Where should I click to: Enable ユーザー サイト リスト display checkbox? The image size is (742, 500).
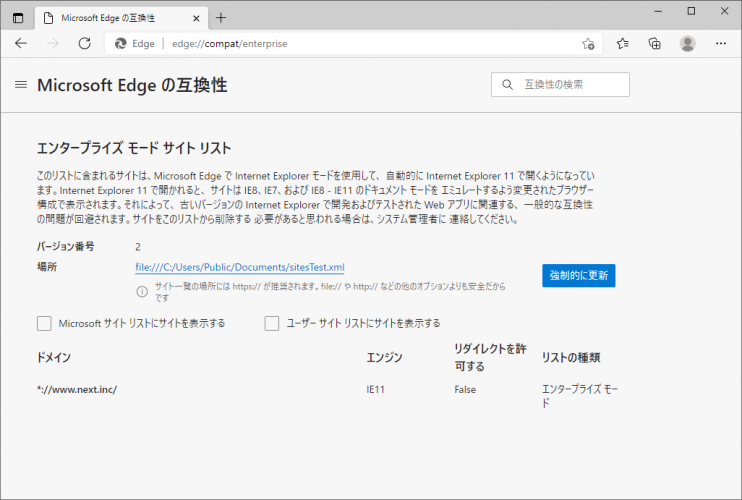click(x=272, y=324)
